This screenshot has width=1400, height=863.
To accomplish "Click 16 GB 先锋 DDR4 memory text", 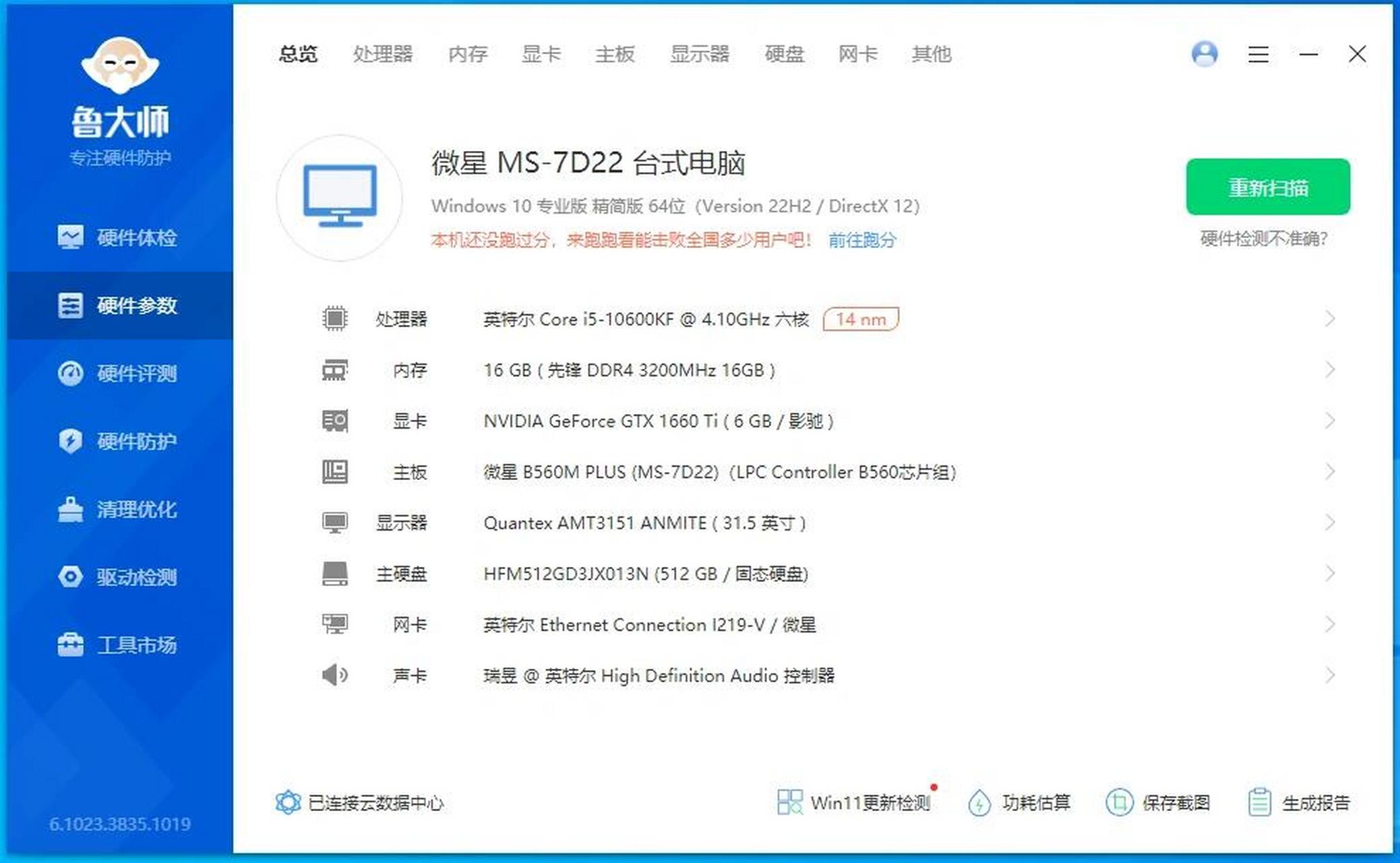I will (x=629, y=370).
